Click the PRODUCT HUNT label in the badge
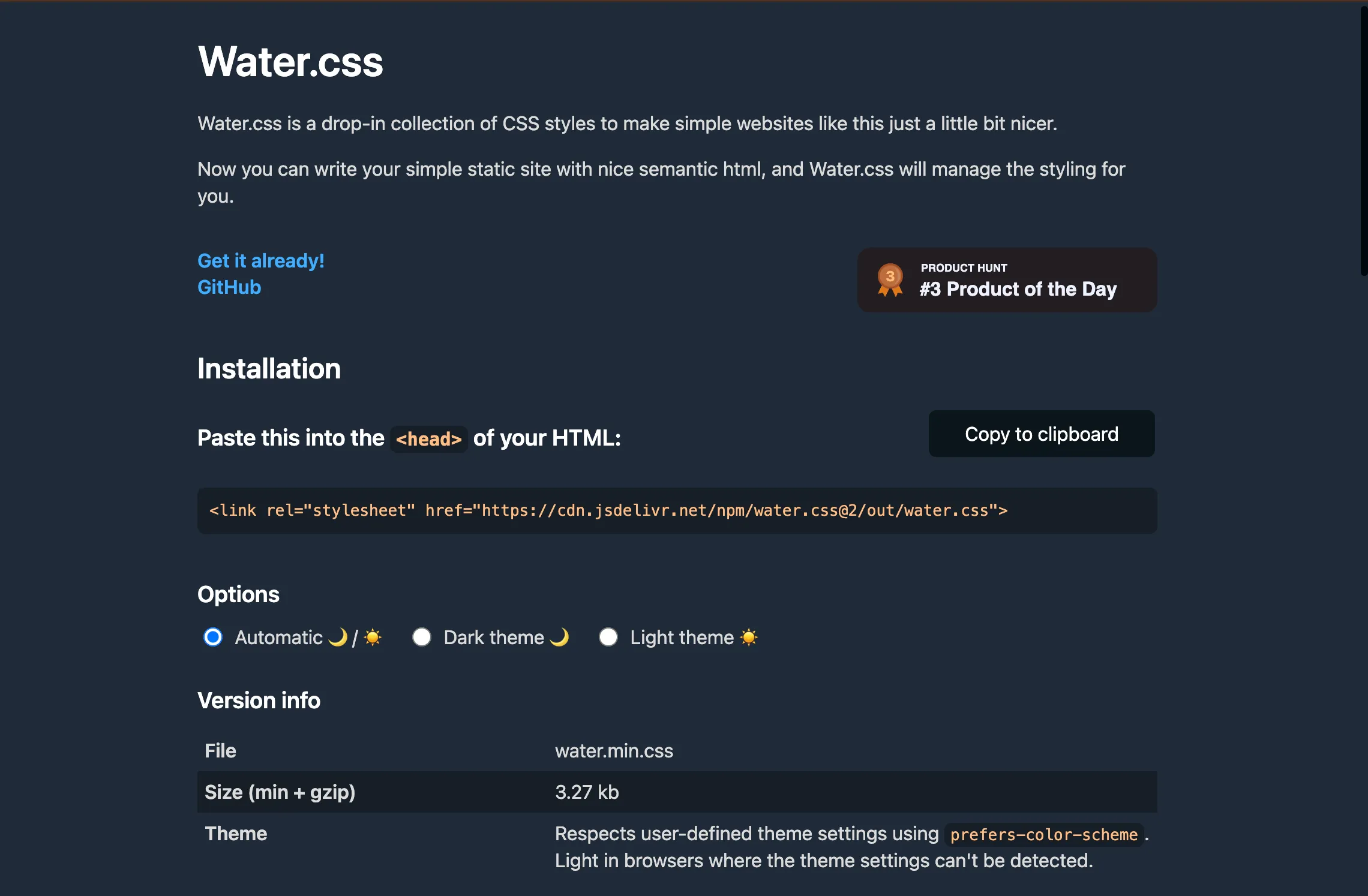 click(x=964, y=267)
